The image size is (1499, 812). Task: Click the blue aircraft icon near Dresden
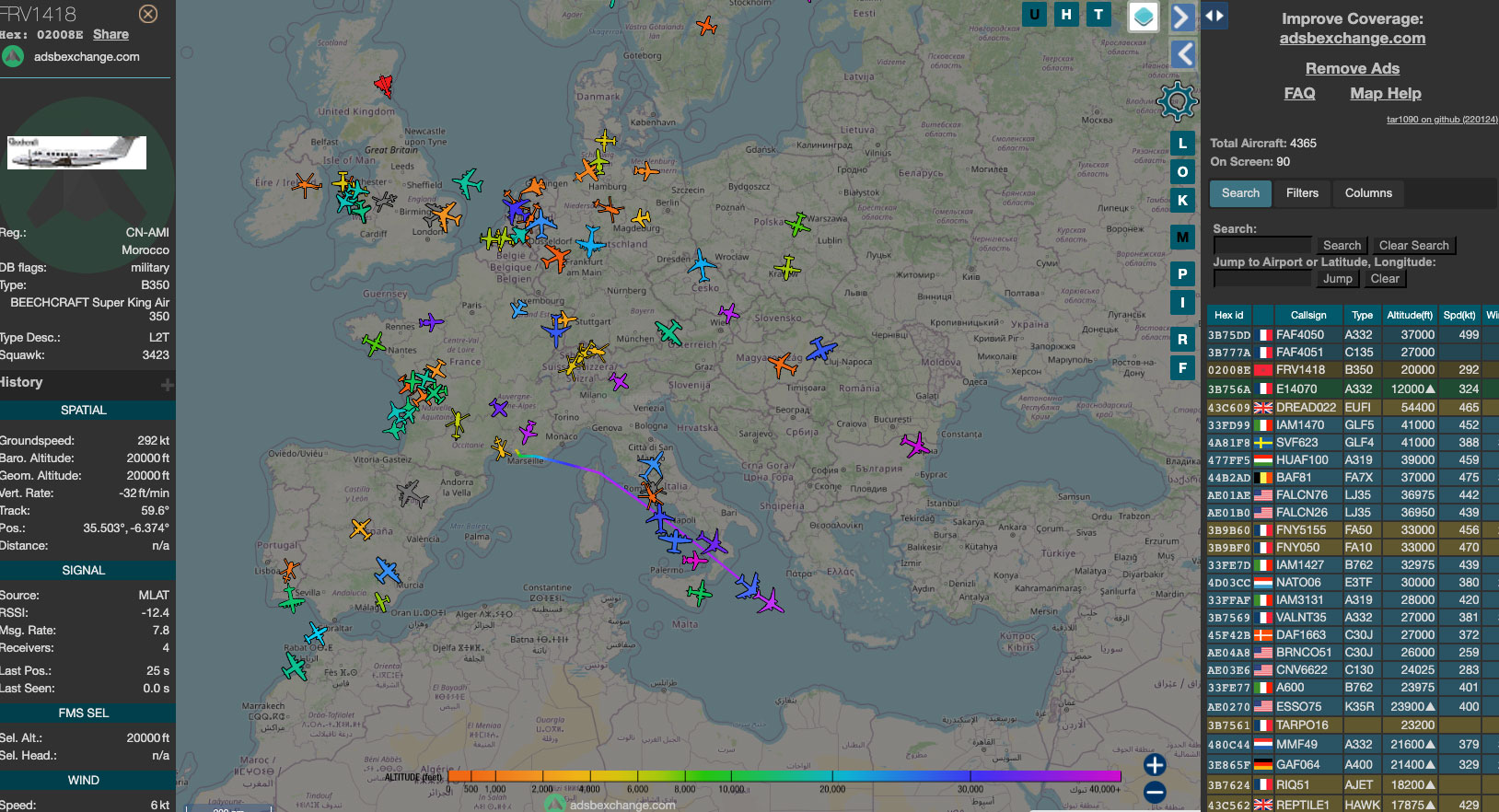pyautogui.click(x=702, y=265)
